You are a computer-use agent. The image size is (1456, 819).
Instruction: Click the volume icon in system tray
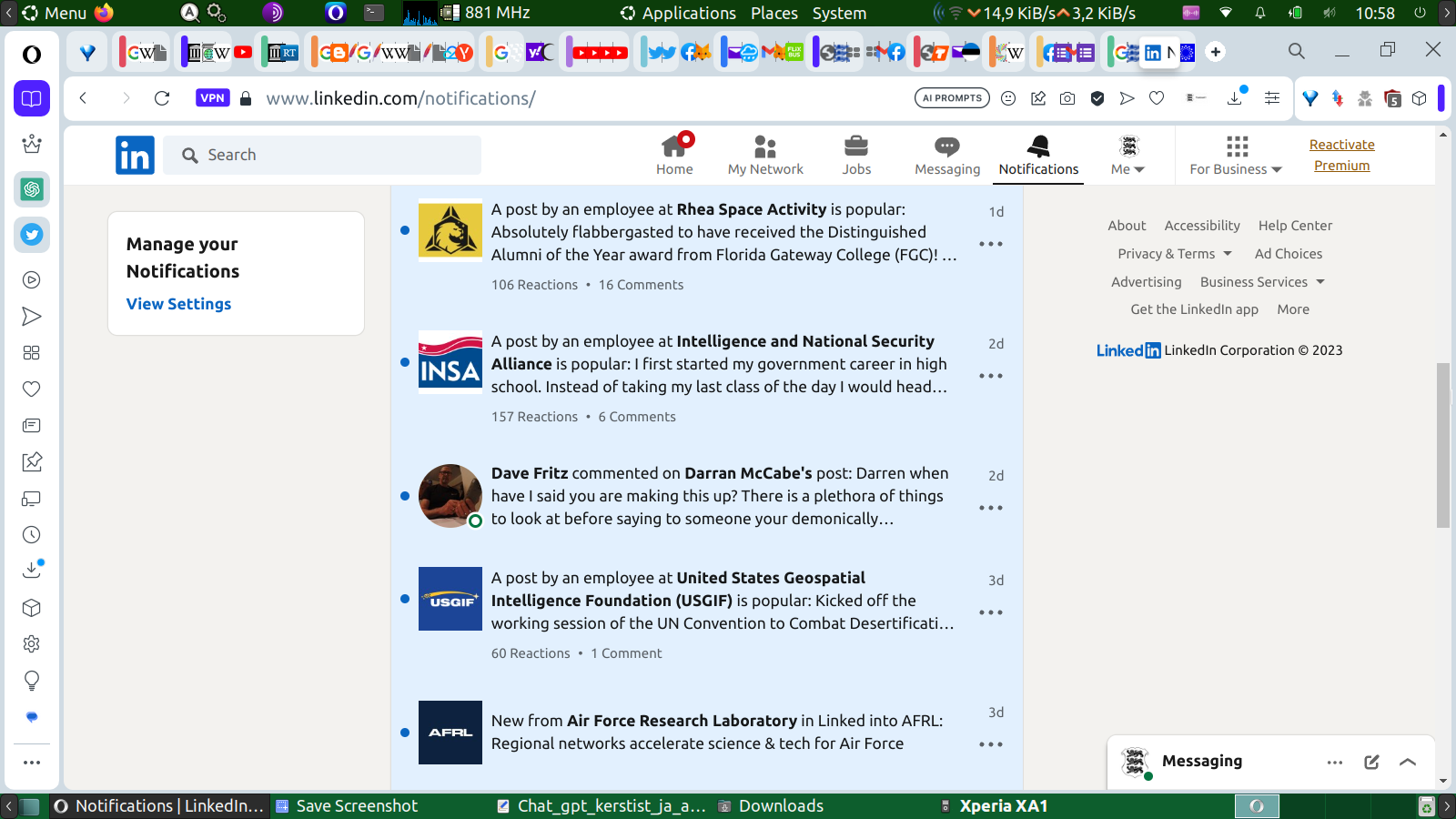pos(1330,13)
